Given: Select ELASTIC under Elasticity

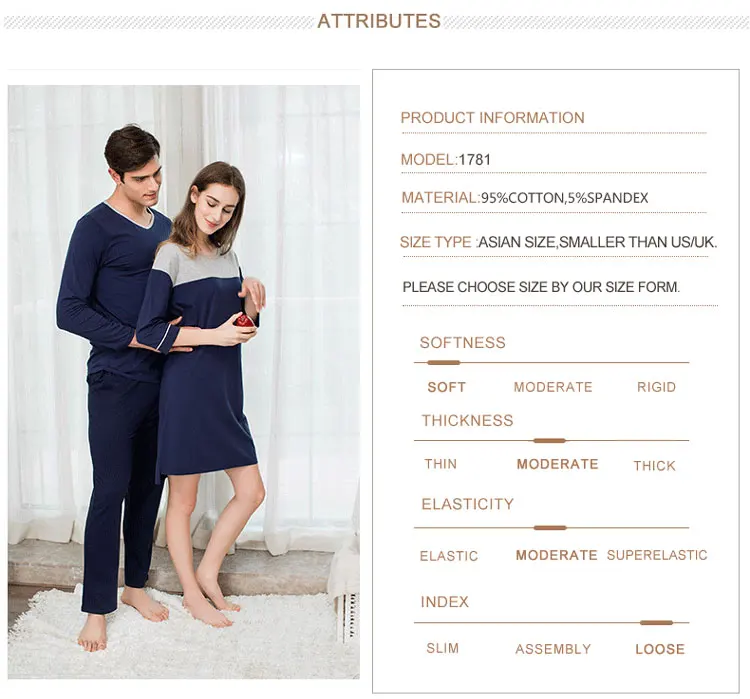Looking at the screenshot, I should (449, 556).
